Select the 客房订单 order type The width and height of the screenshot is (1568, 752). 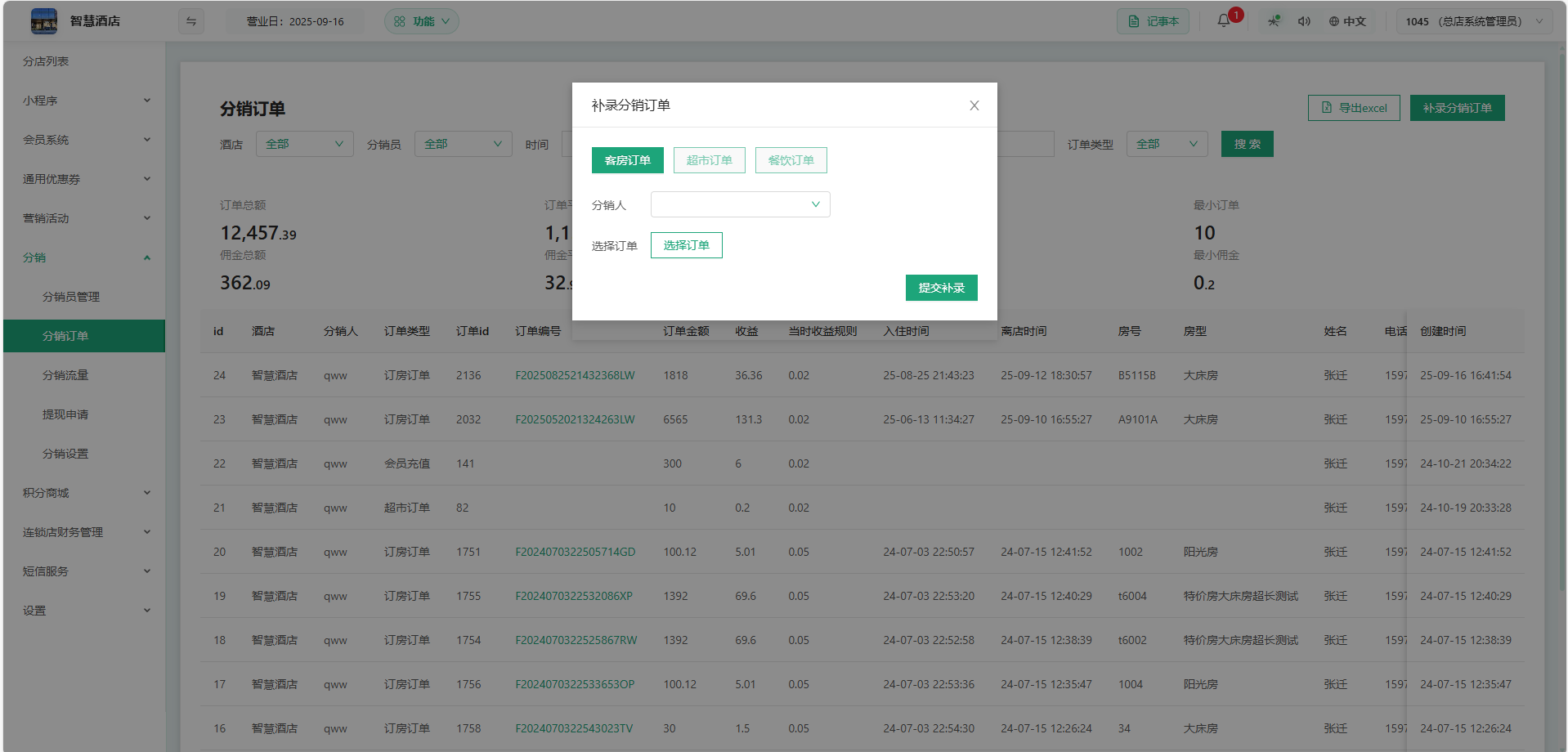[627, 160]
